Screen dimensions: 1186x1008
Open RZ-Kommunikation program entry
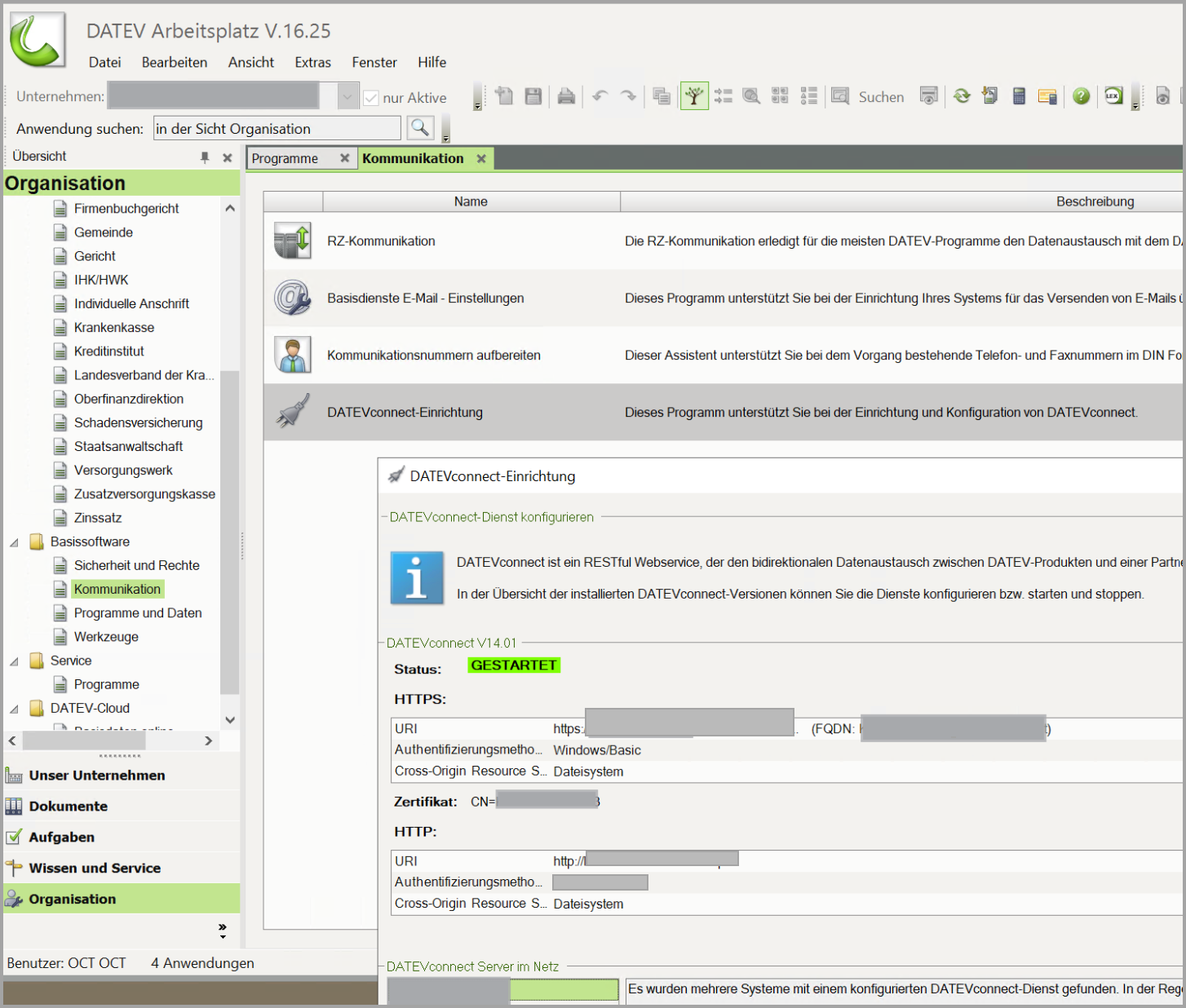[381, 241]
